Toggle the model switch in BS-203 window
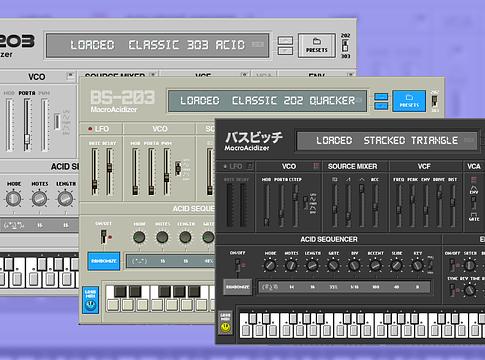The image size is (485, 360). tap(434, 101)
